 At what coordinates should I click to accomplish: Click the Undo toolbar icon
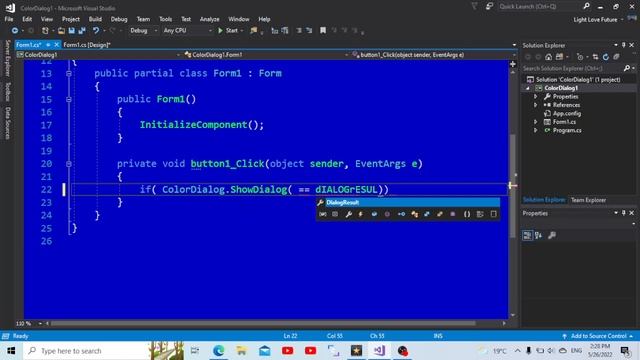pos(96,31)
